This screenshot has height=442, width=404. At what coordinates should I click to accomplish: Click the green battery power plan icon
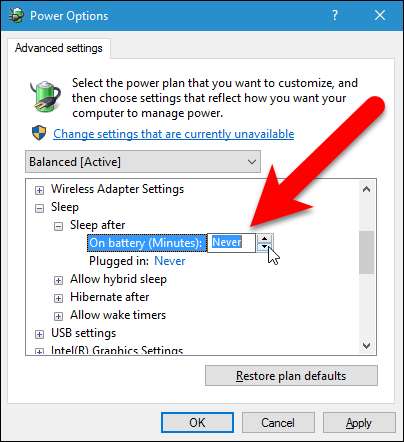[45, 96]
